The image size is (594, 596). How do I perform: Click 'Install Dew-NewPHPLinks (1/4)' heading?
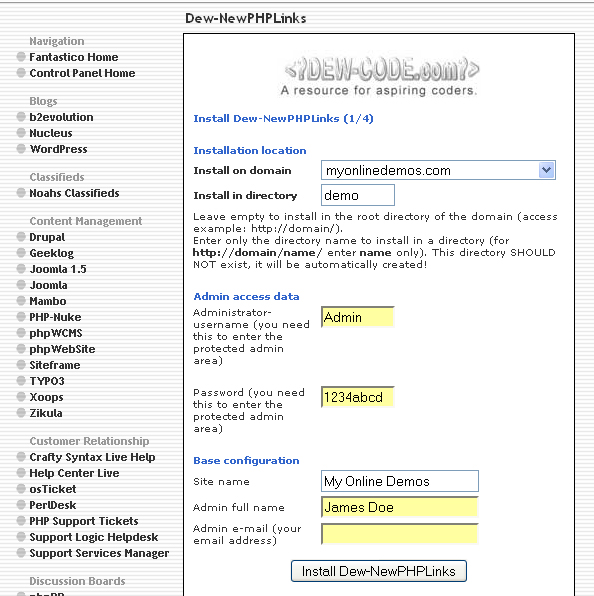284,119
